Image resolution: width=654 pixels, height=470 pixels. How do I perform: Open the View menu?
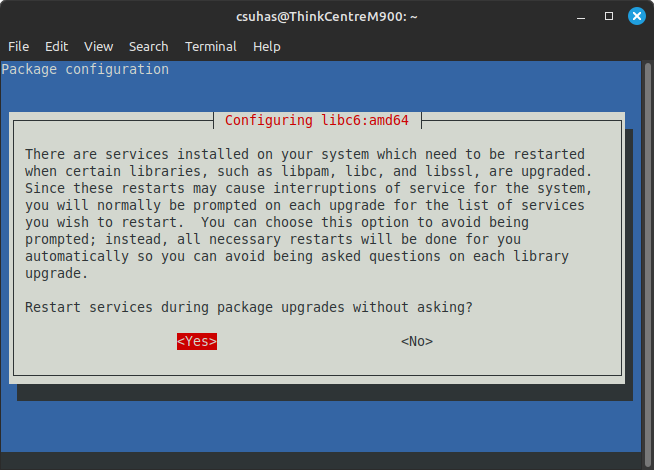(x=98, y=46)
